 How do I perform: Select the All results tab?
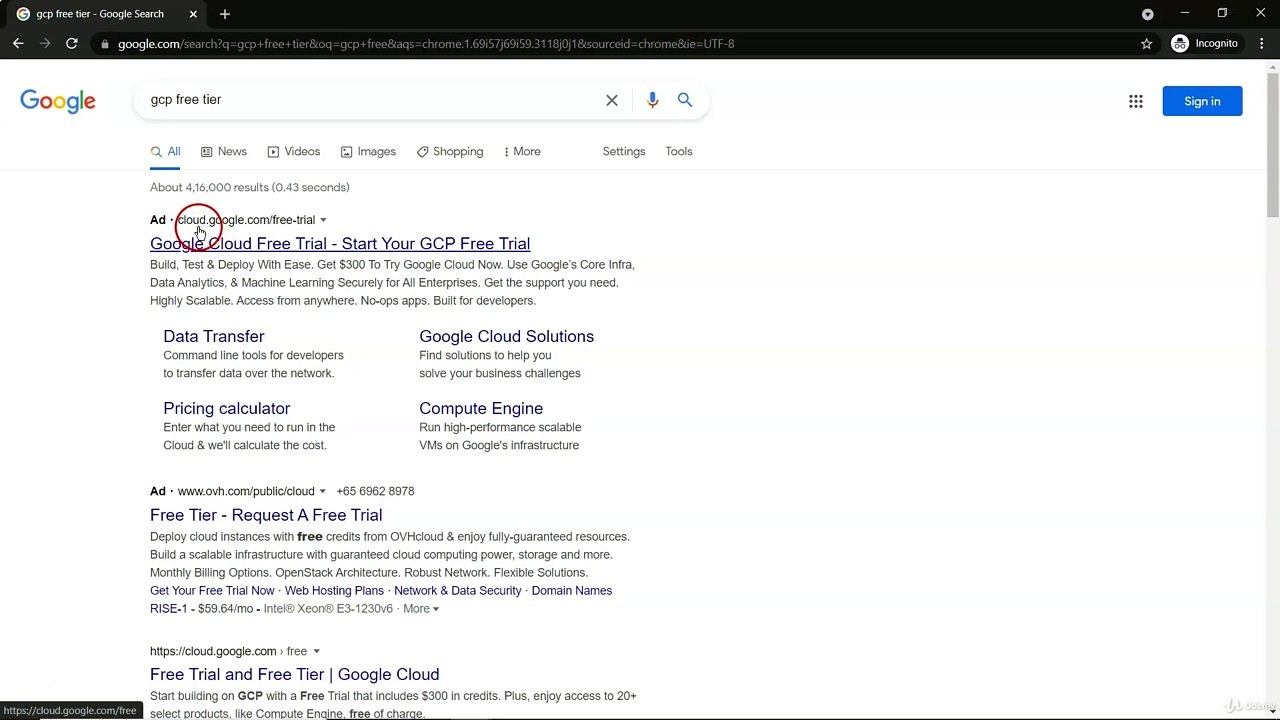[165, 152]
